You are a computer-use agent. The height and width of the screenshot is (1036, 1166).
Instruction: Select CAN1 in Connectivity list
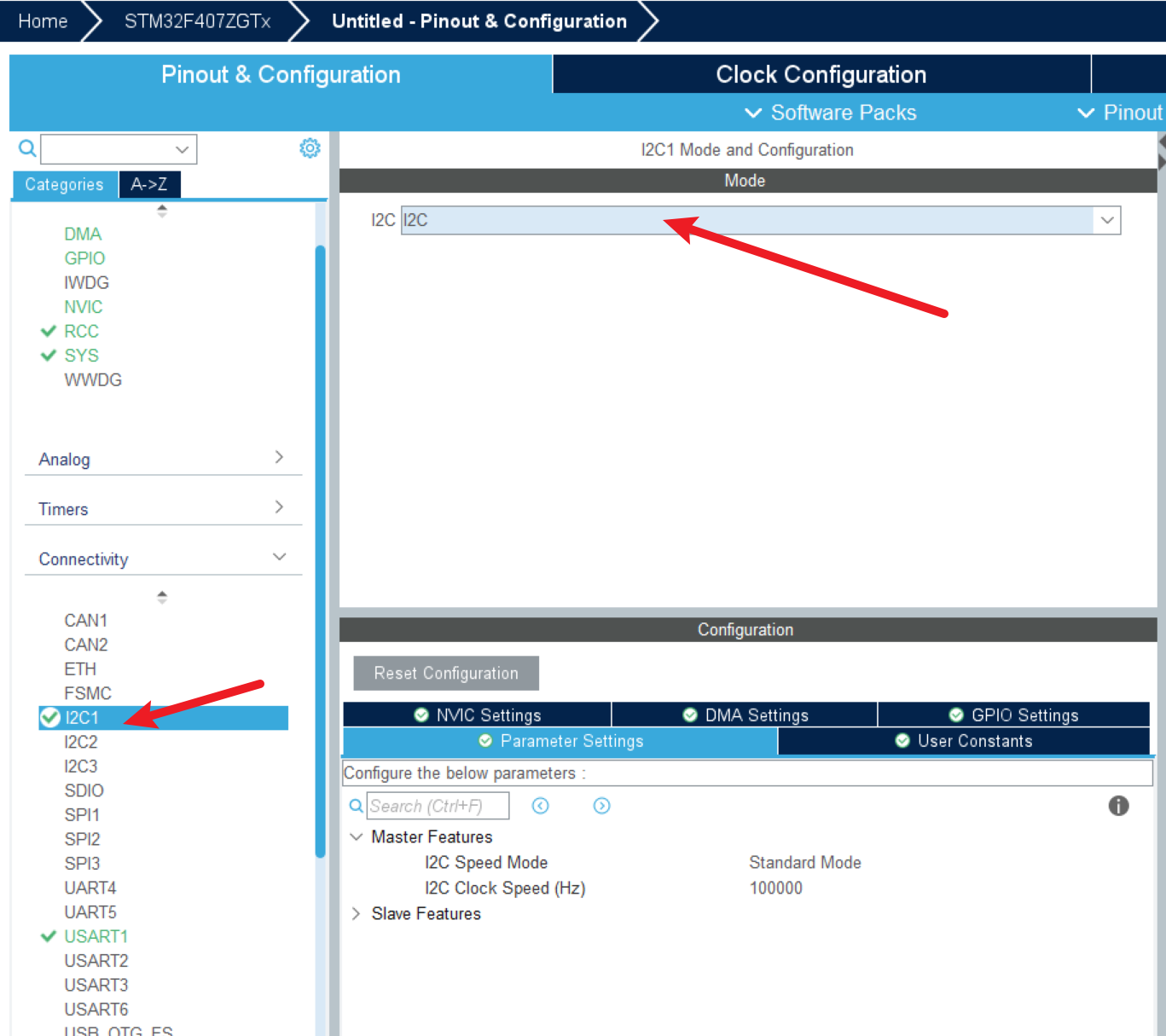pos(86,620)
